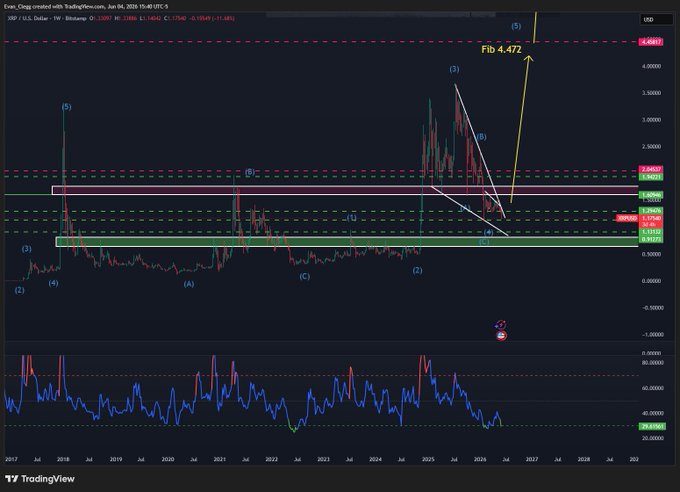The width and height of the screenshot is (680, 492).
Task: Click the (B) wave label near 2021 peak
Action: tap(249, 172)
